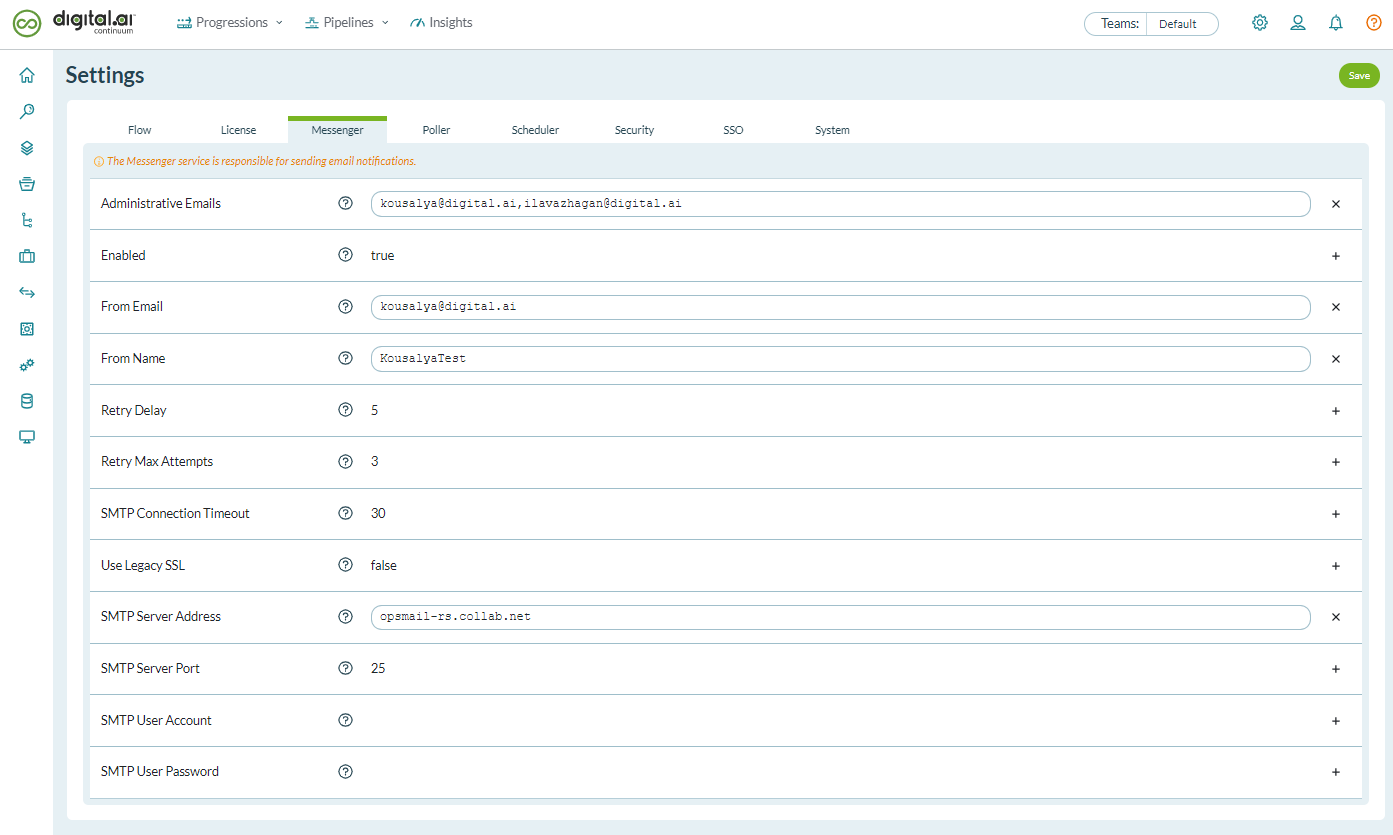Show help for From Email

pyautogui.click(x=346, y=306)
